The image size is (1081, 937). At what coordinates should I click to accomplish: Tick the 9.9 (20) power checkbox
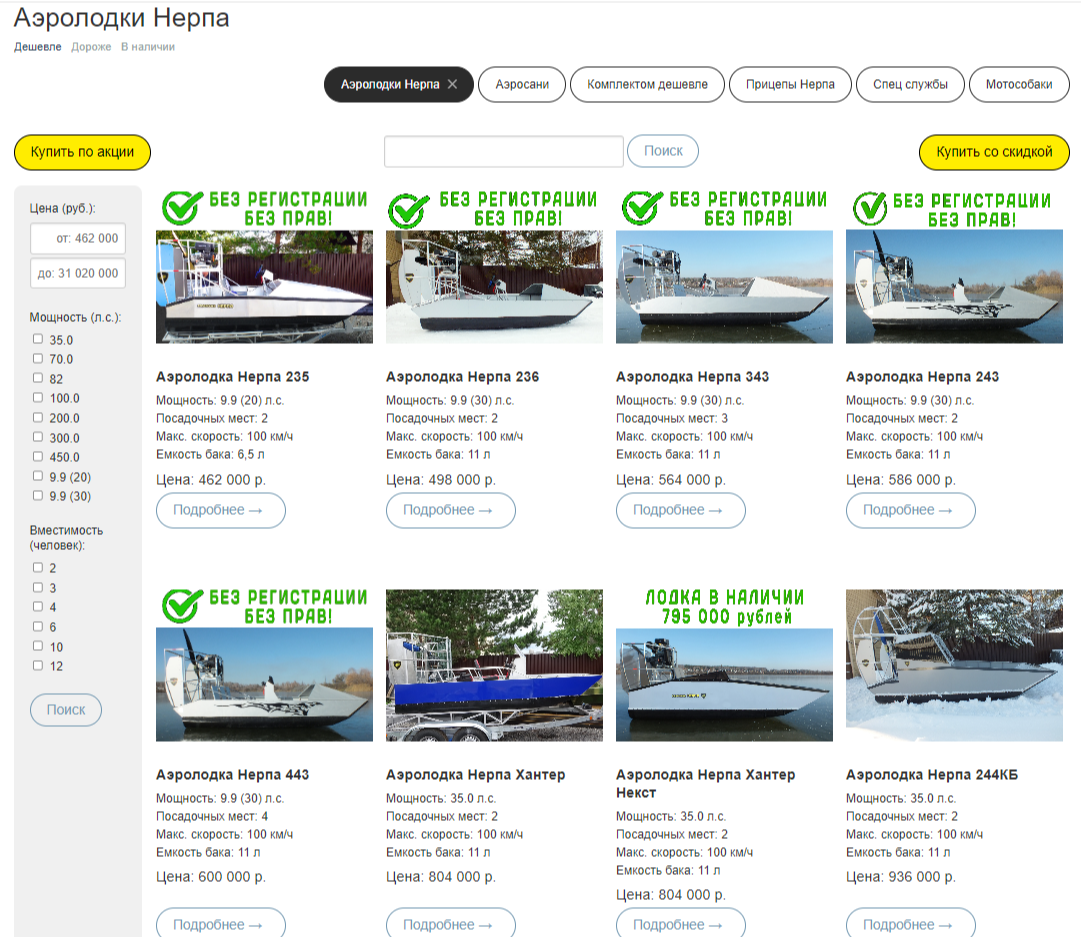click(x=38, y=476)
